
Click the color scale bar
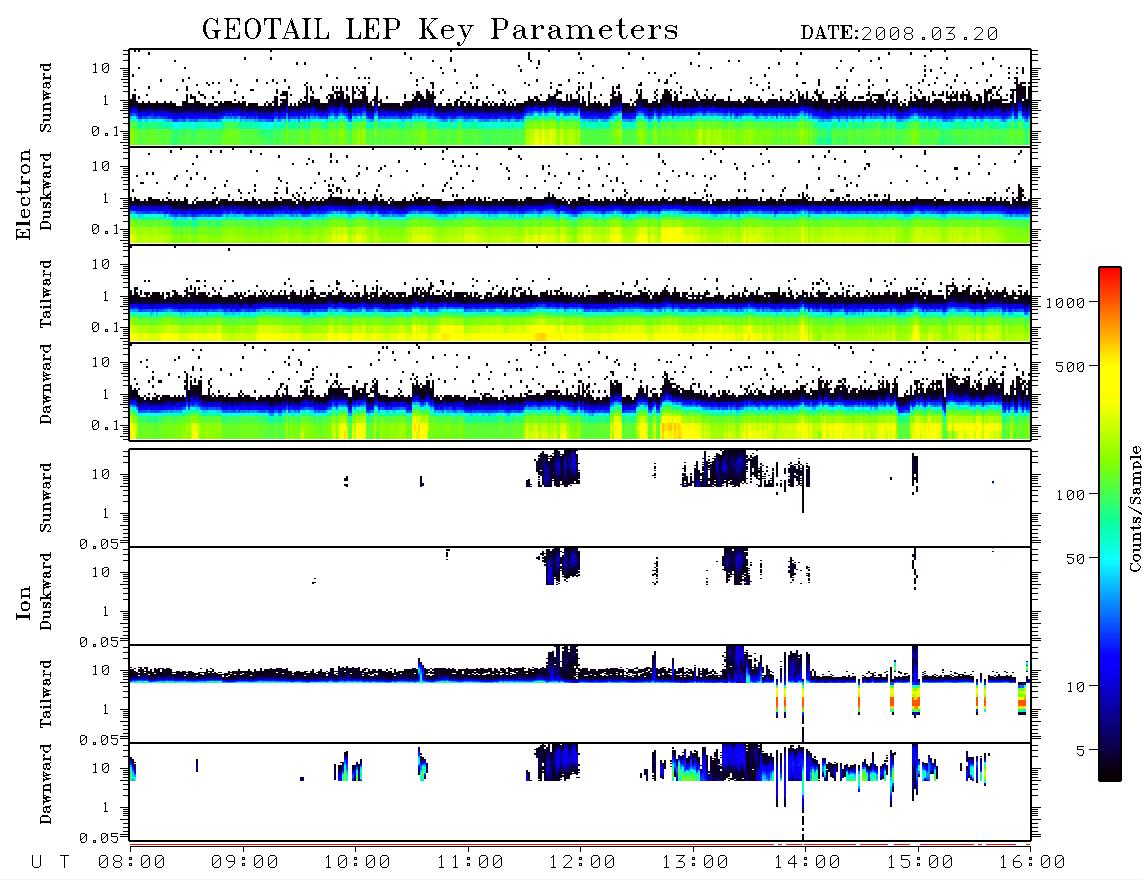tap(1109, 524)
